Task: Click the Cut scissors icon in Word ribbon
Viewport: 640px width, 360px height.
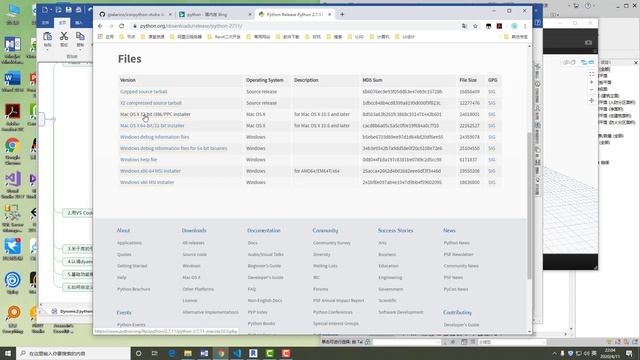Action: (x=64, y=37)
